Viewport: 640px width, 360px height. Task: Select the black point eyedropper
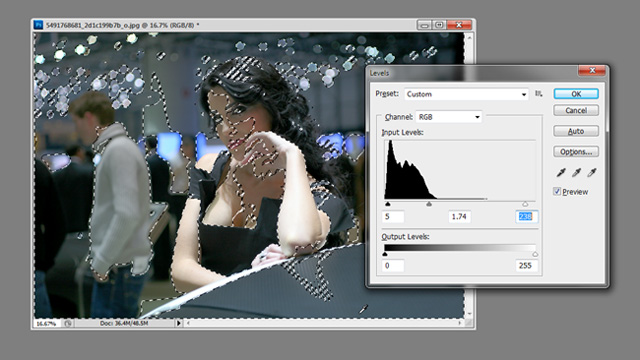(x=561, y=173)
